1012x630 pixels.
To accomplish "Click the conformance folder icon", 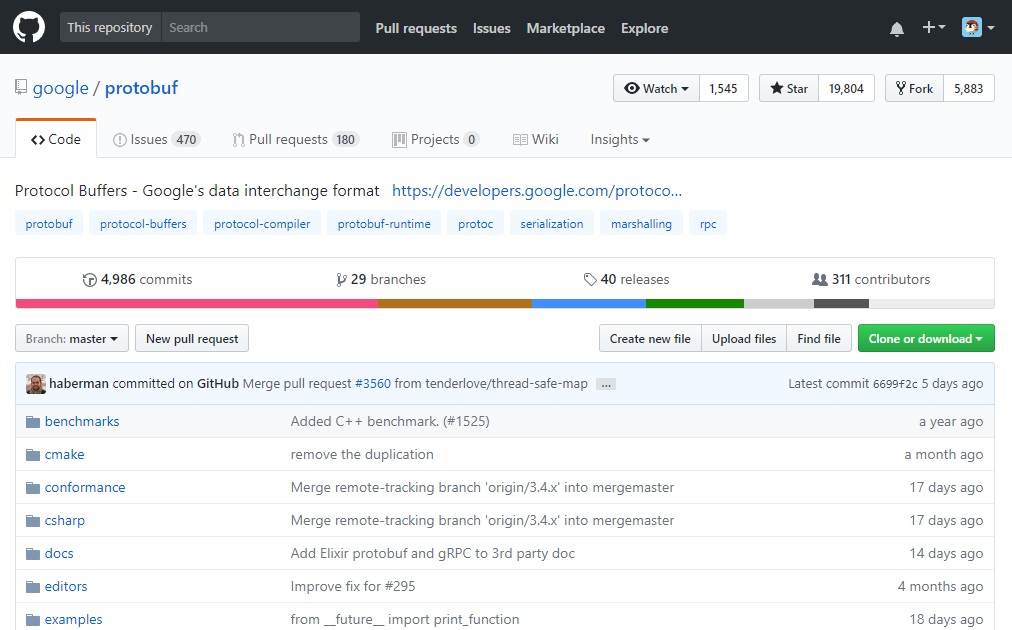I will coord(33,487).
